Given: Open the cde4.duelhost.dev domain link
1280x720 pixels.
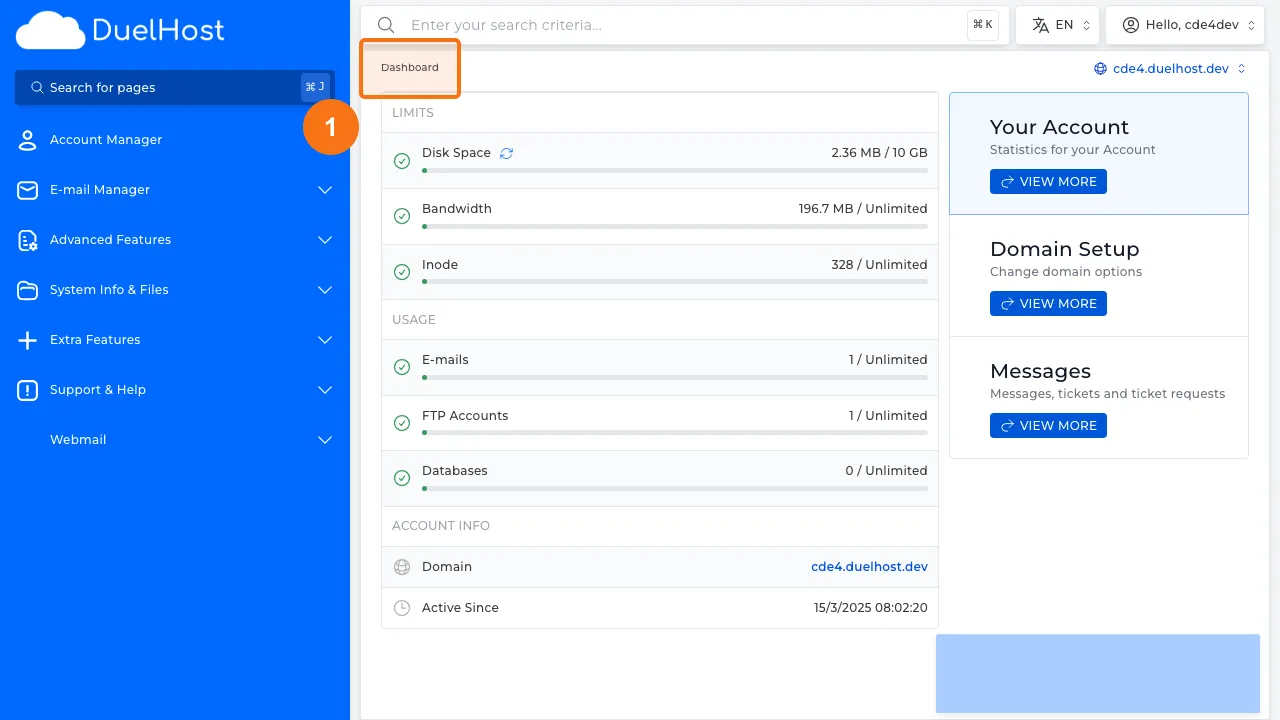Looking at the screenshot, I should tap(868, 567).
